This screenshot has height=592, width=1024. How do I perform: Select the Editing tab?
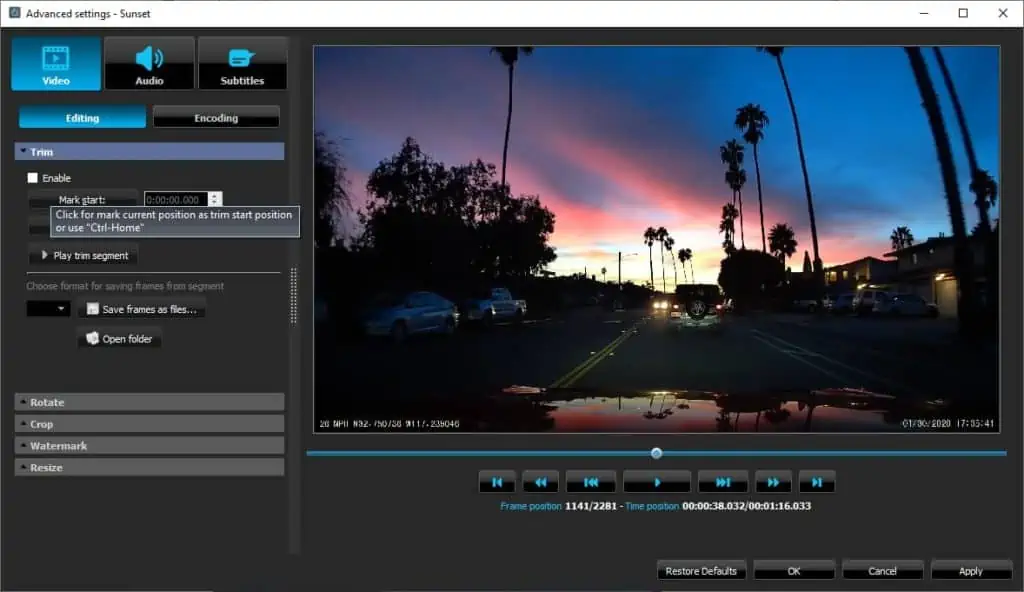click(x=82, y=118)
